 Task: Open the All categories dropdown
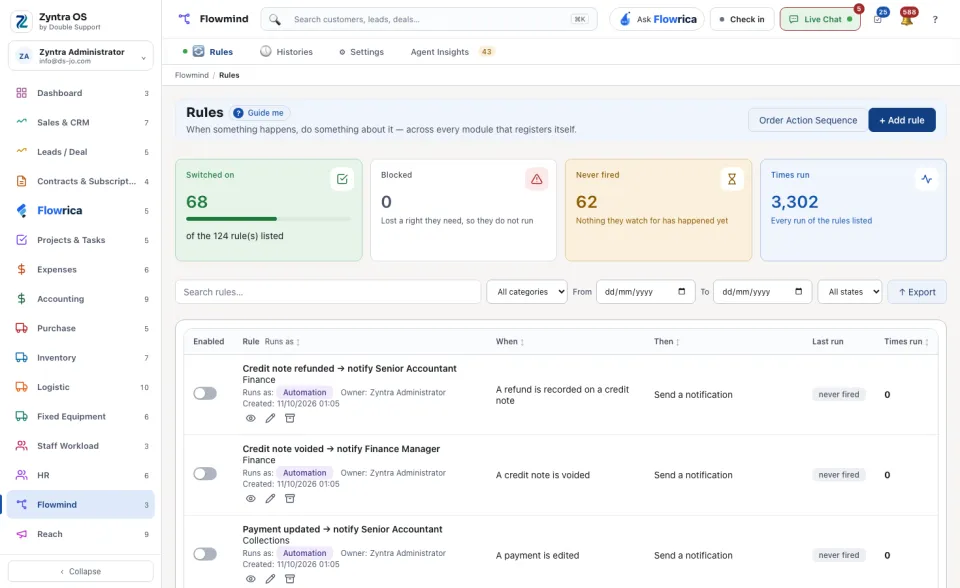click(x=527, y=292)
